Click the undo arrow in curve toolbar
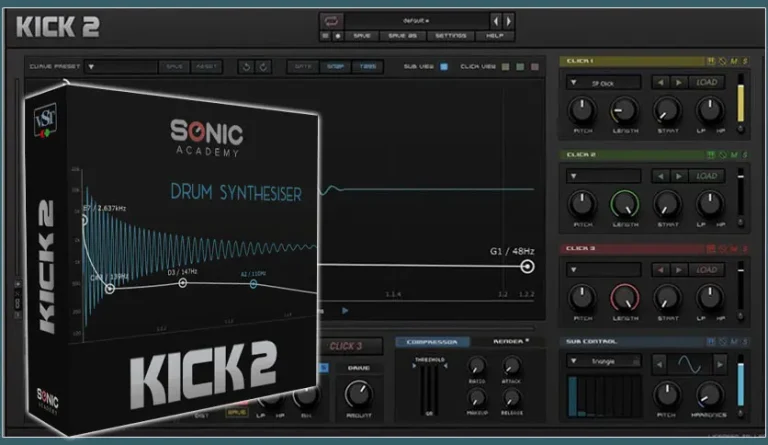The image size is (768, 445). tap(246, 67)
